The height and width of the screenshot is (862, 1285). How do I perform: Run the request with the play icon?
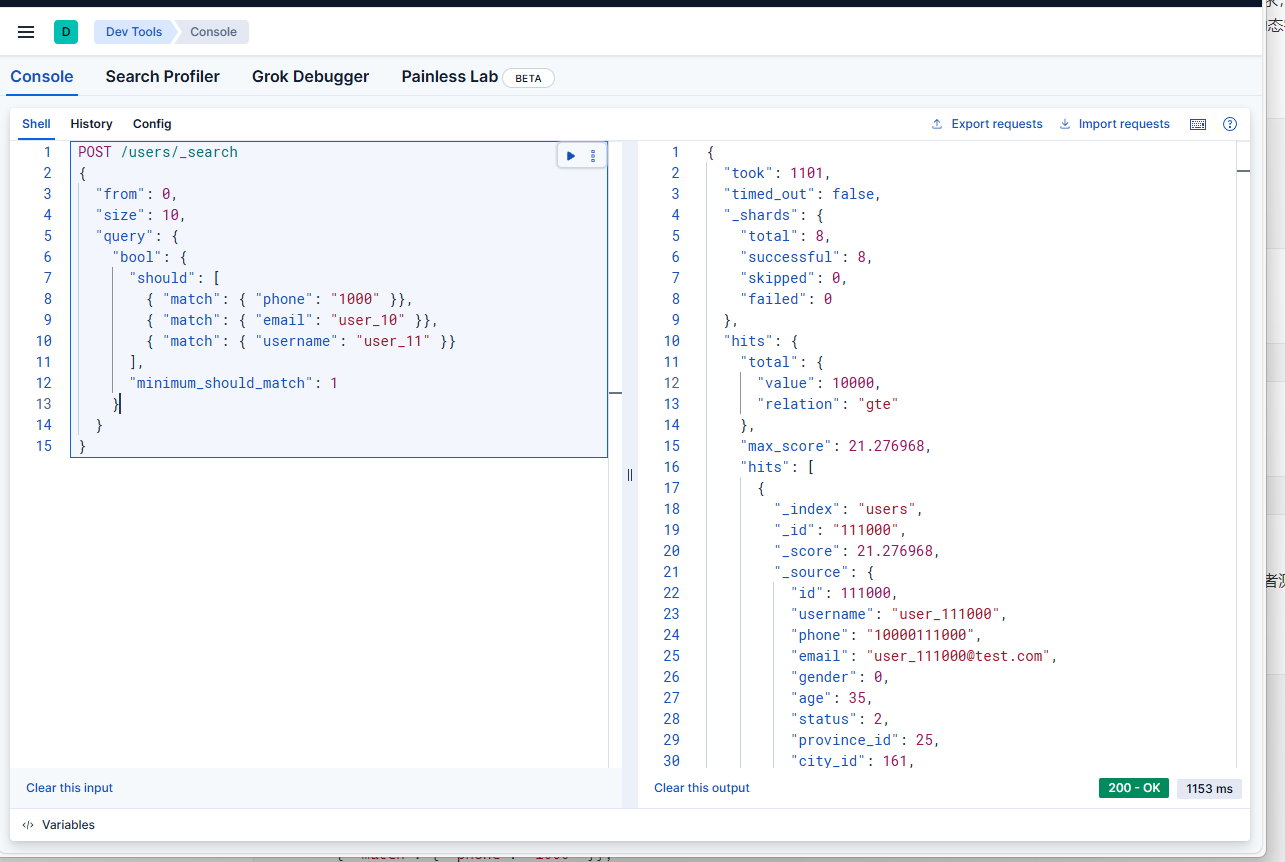pyautogui.click(x=571, y=156)
